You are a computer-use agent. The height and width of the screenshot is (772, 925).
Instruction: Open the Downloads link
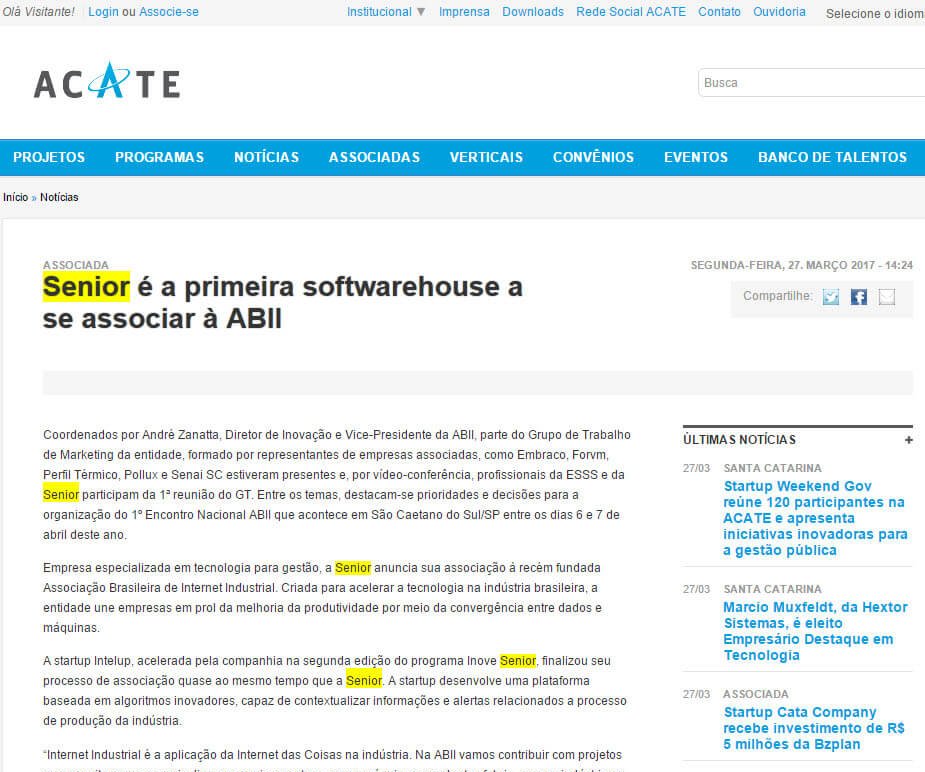tap(533, 12)
